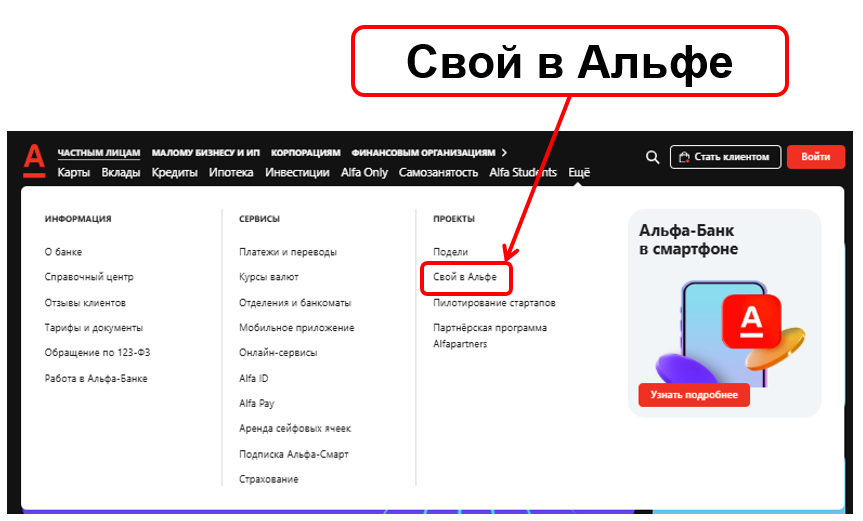Find Отделения и банкоматы

(295, 303)
